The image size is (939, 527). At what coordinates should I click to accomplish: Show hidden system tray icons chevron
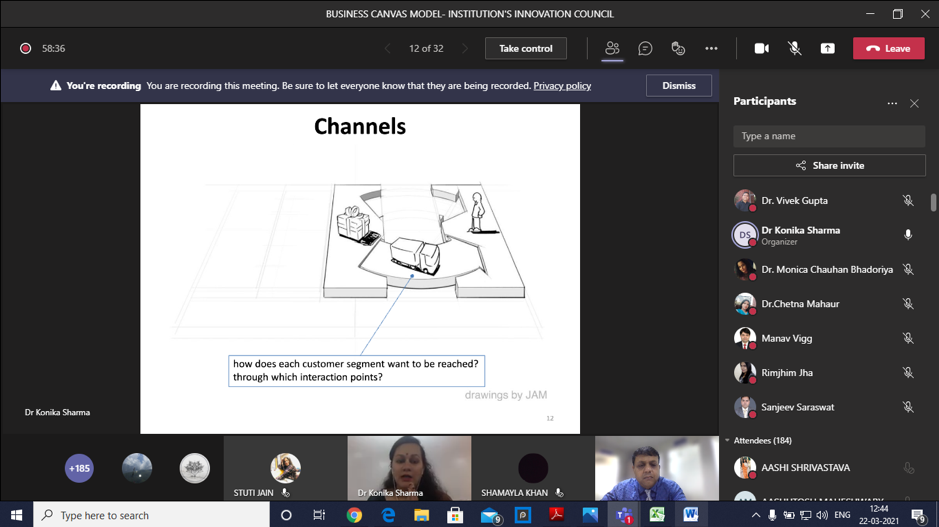[756, 515]
